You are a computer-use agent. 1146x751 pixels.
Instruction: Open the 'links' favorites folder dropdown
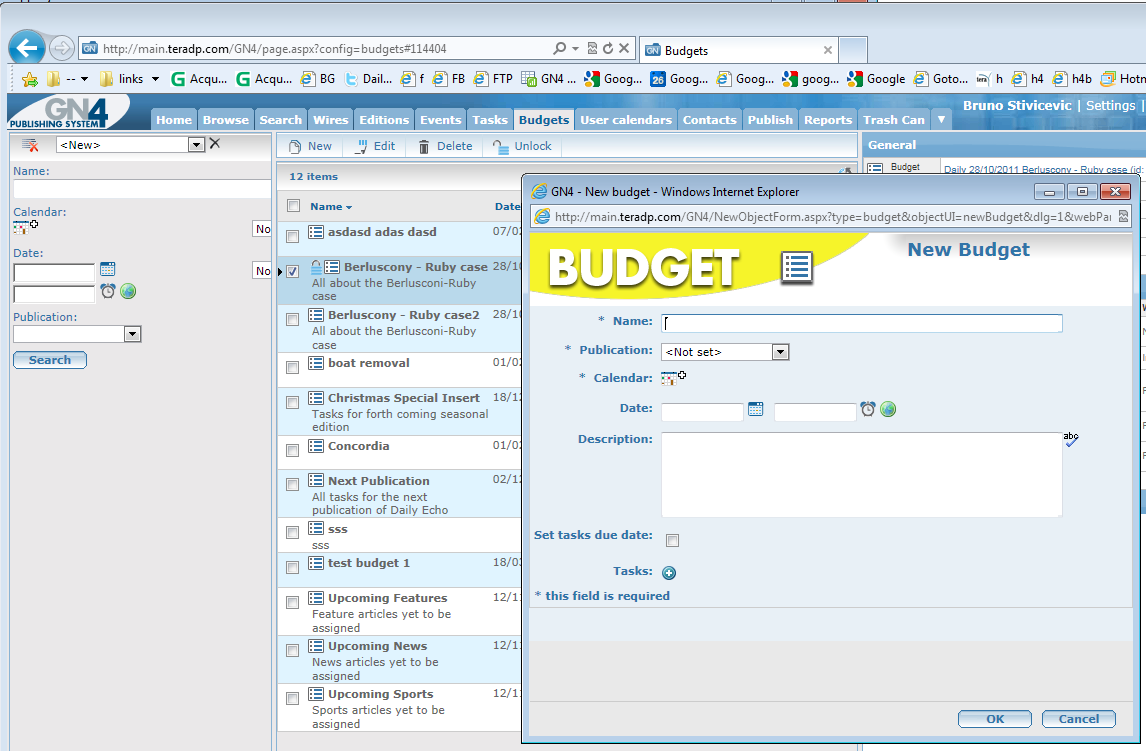(155, 79)
